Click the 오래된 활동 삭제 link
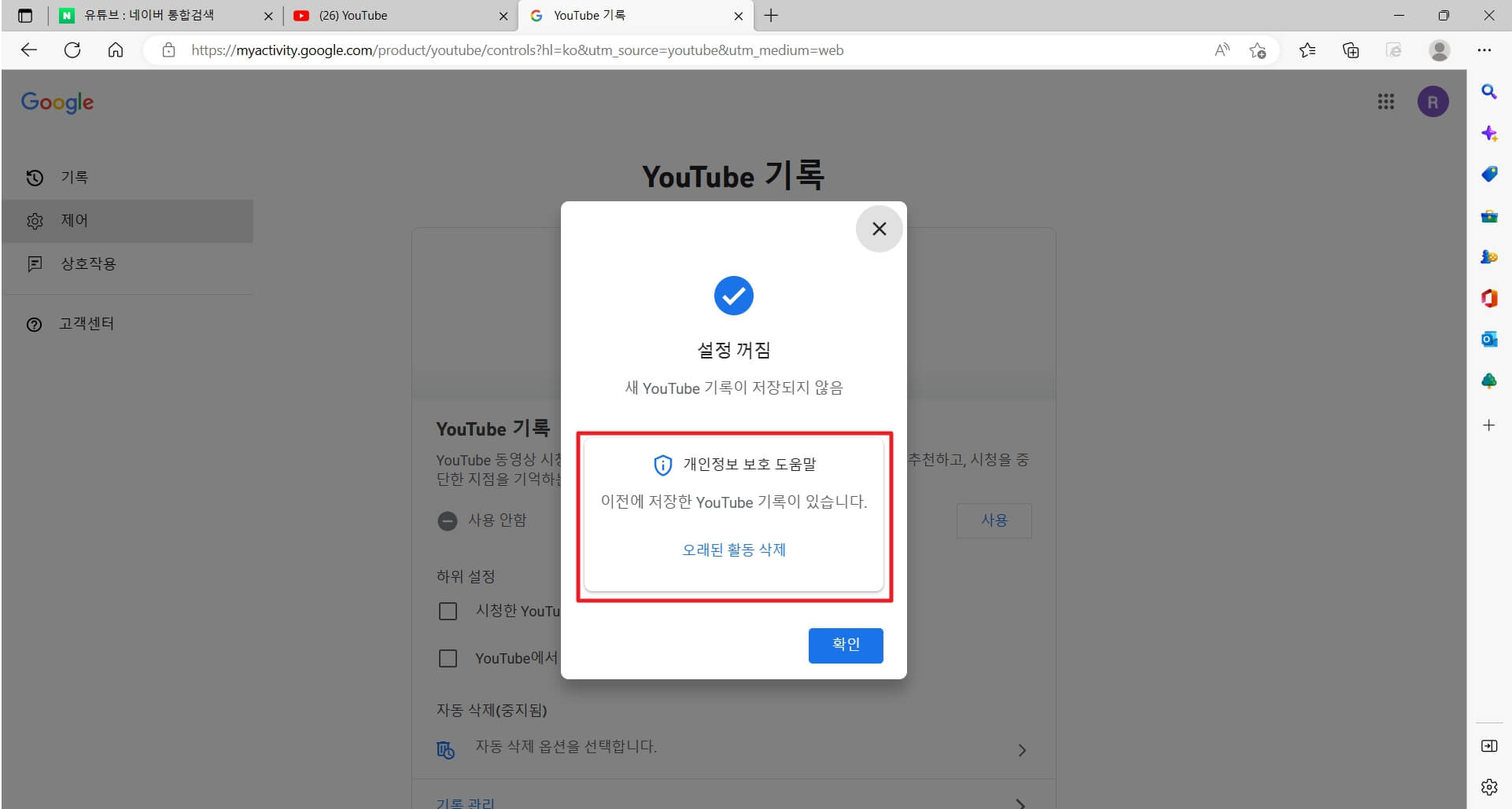The width and height of the screenshot is (1512, 809). [733, 550]
